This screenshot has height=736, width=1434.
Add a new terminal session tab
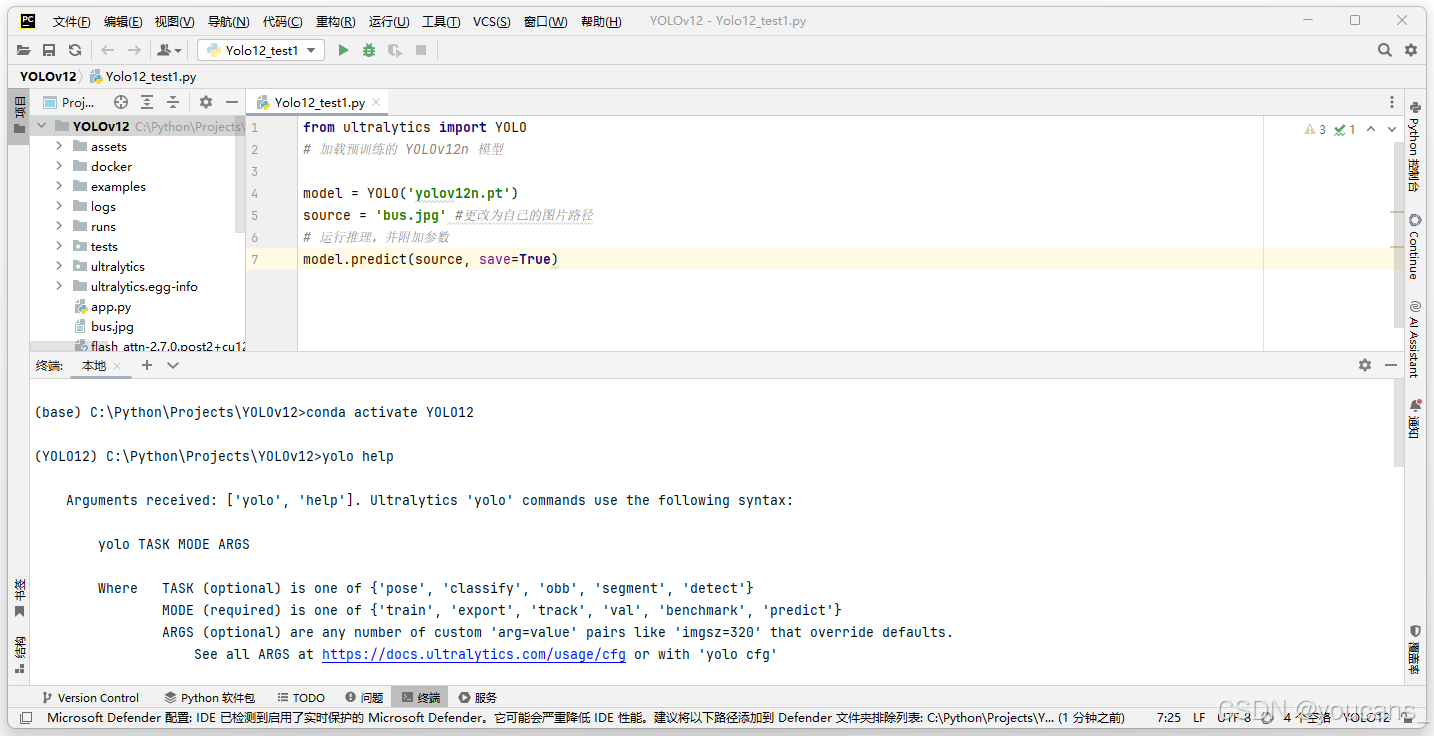click(146, 365)
